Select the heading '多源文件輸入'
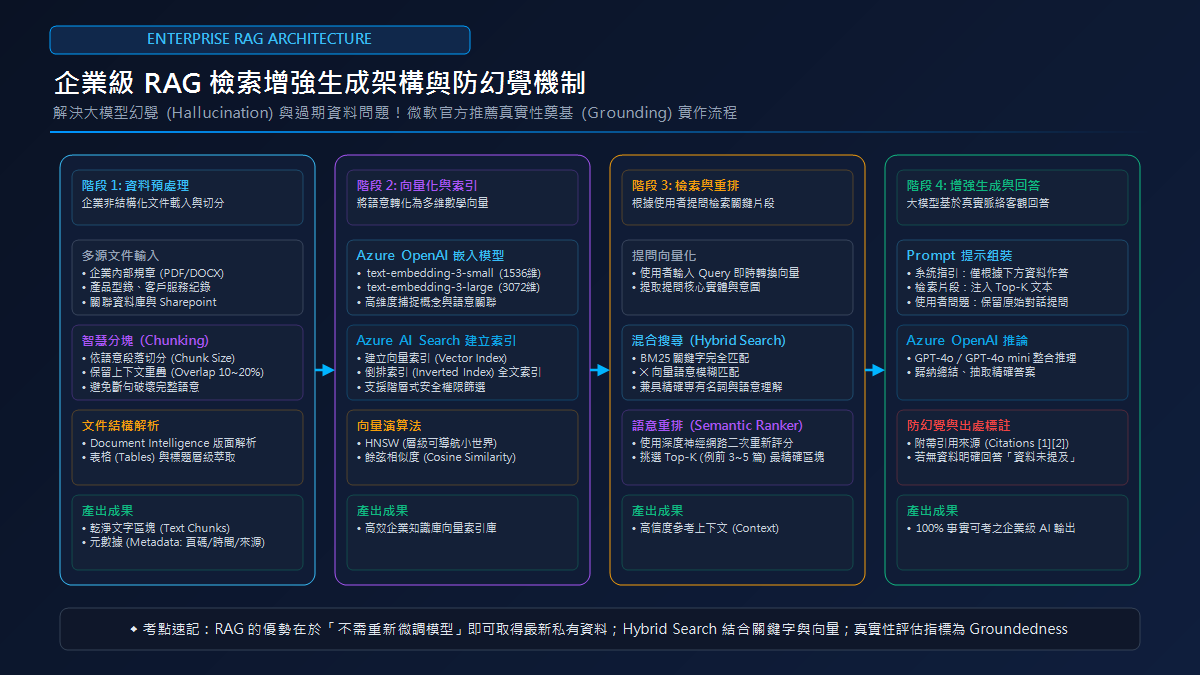 tap(121, 255)
